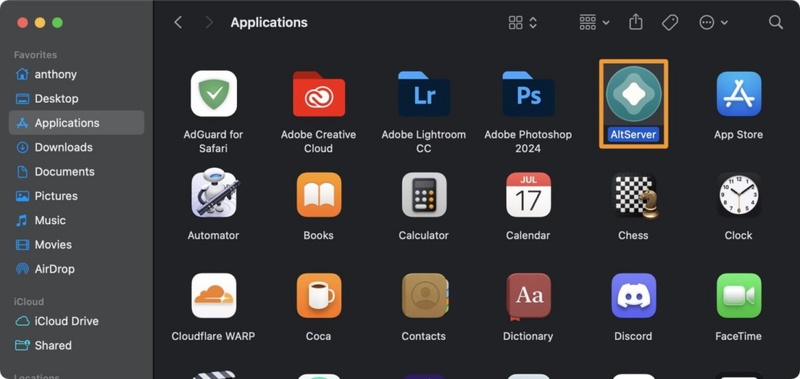Select Applications in the sidebar
Image resolution: width=800 pixels, height=379 pixels.
(x=77, y=123)
